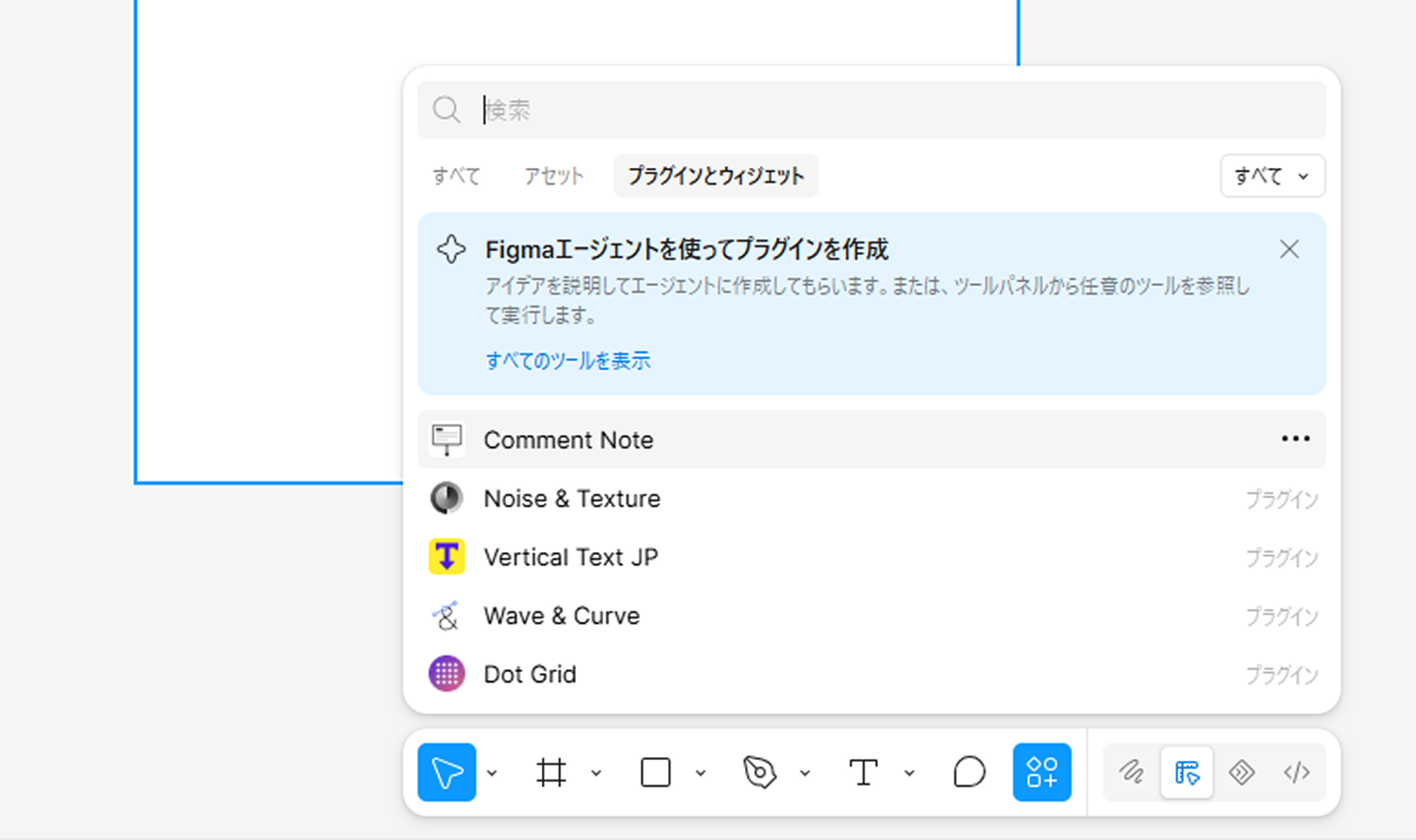Dismiss the Figma agent banner
The image size is (1416, 840).
[1290, 249]
